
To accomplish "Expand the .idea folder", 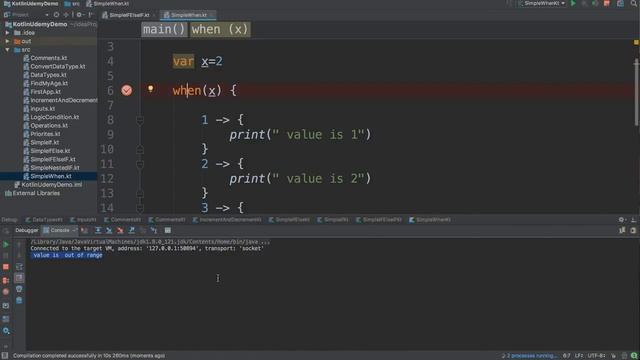I will (x=7, y=33).
